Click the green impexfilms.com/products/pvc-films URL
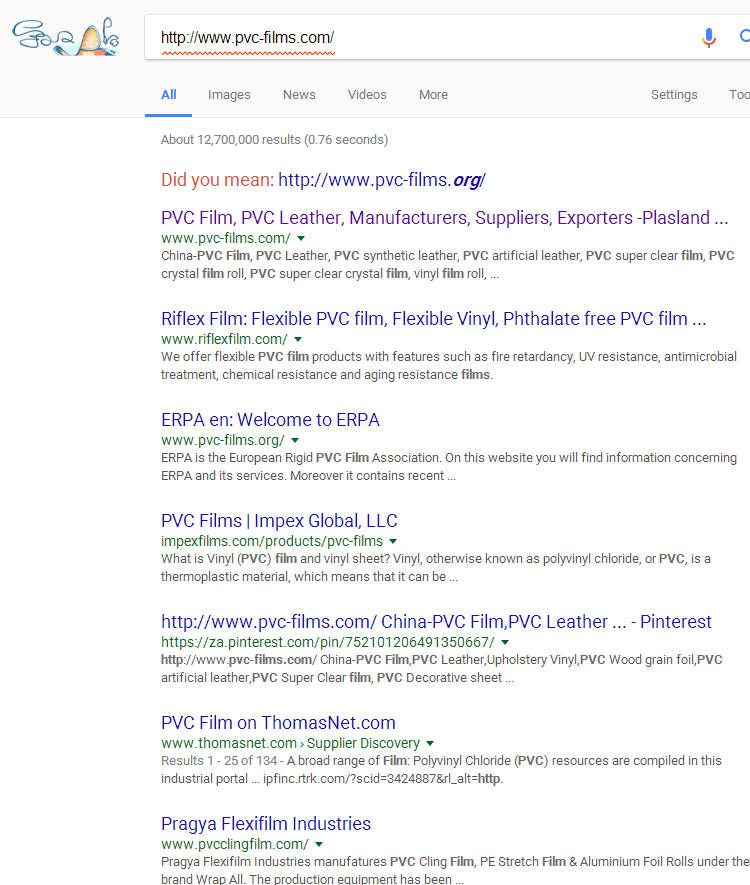The height and width of the screenshot is (885, 750). (x=272, y=541)
